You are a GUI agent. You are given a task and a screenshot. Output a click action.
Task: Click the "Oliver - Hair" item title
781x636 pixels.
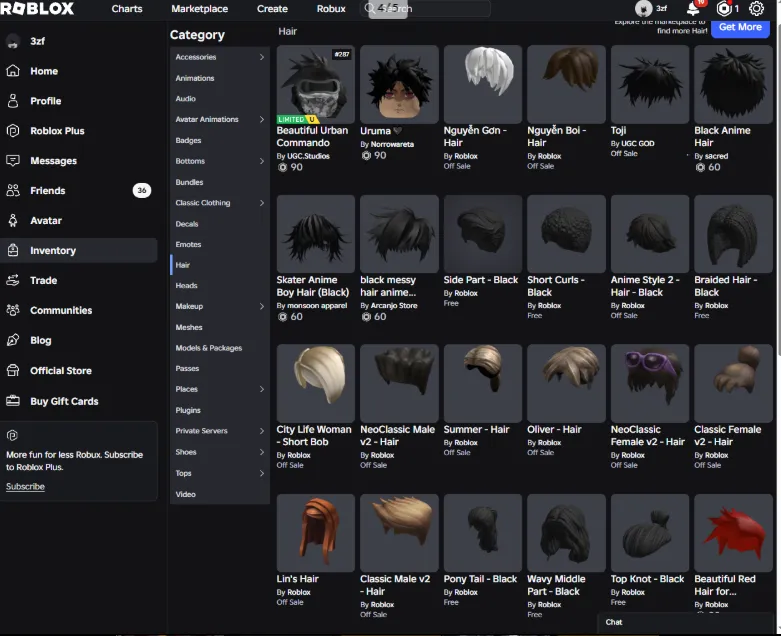554,429
